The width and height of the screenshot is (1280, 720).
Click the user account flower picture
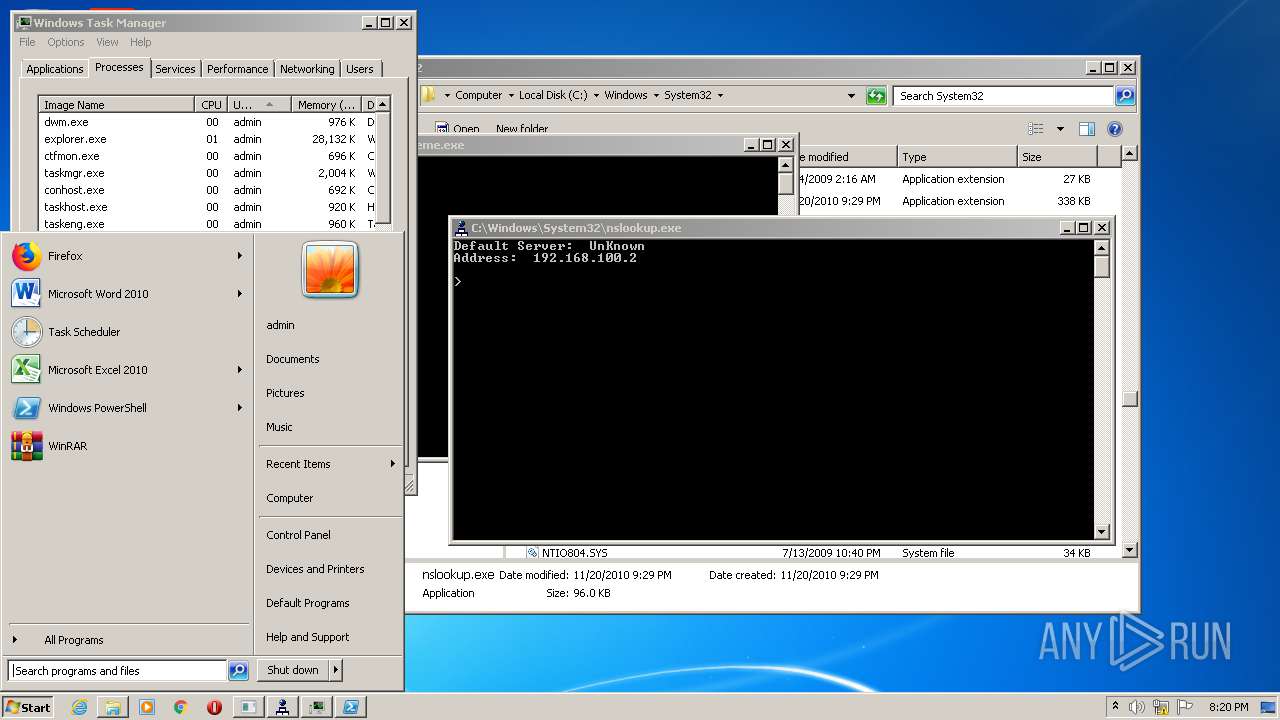point(330,270)
